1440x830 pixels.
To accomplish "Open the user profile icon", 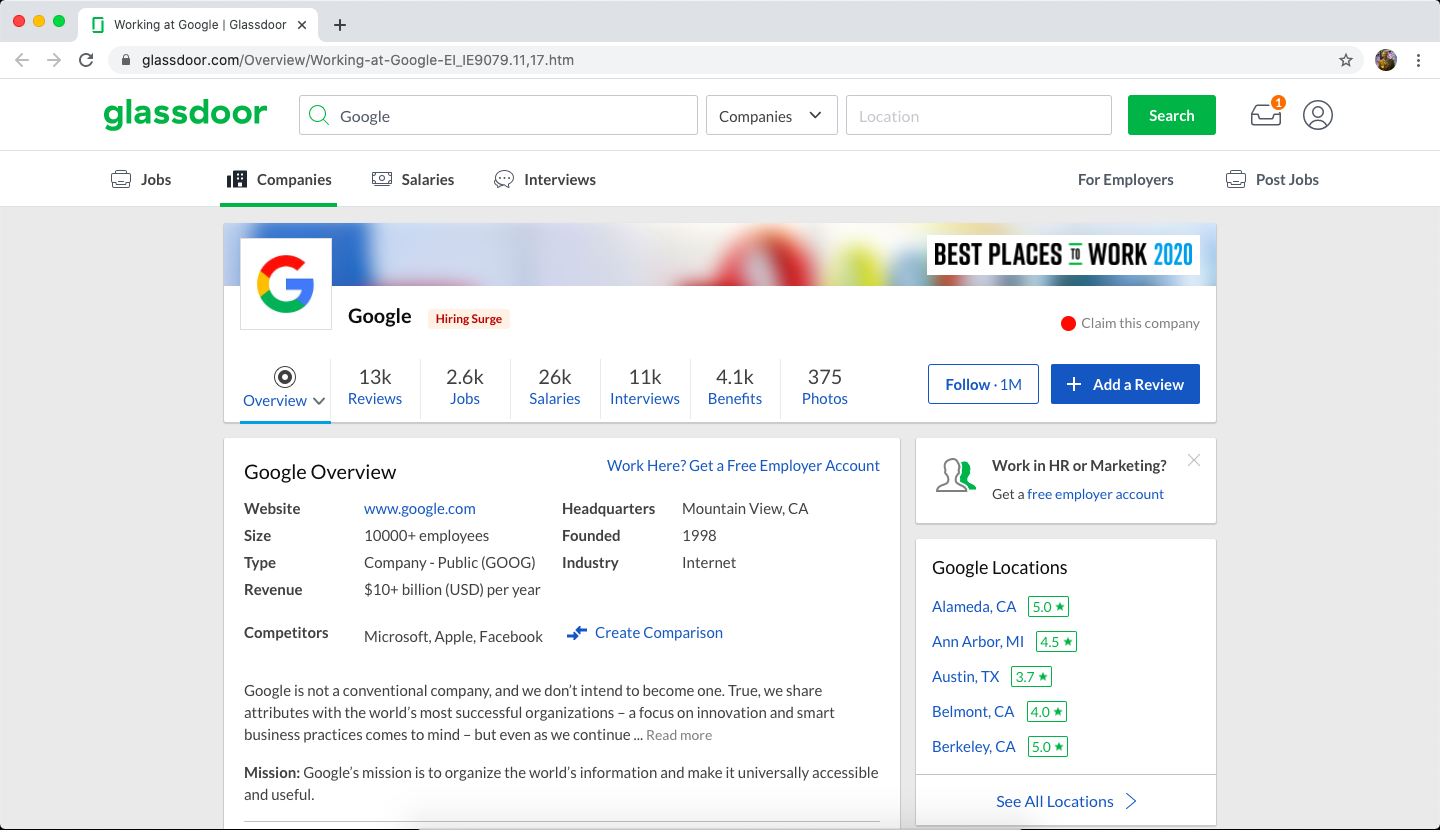I will pos(1318,115).
